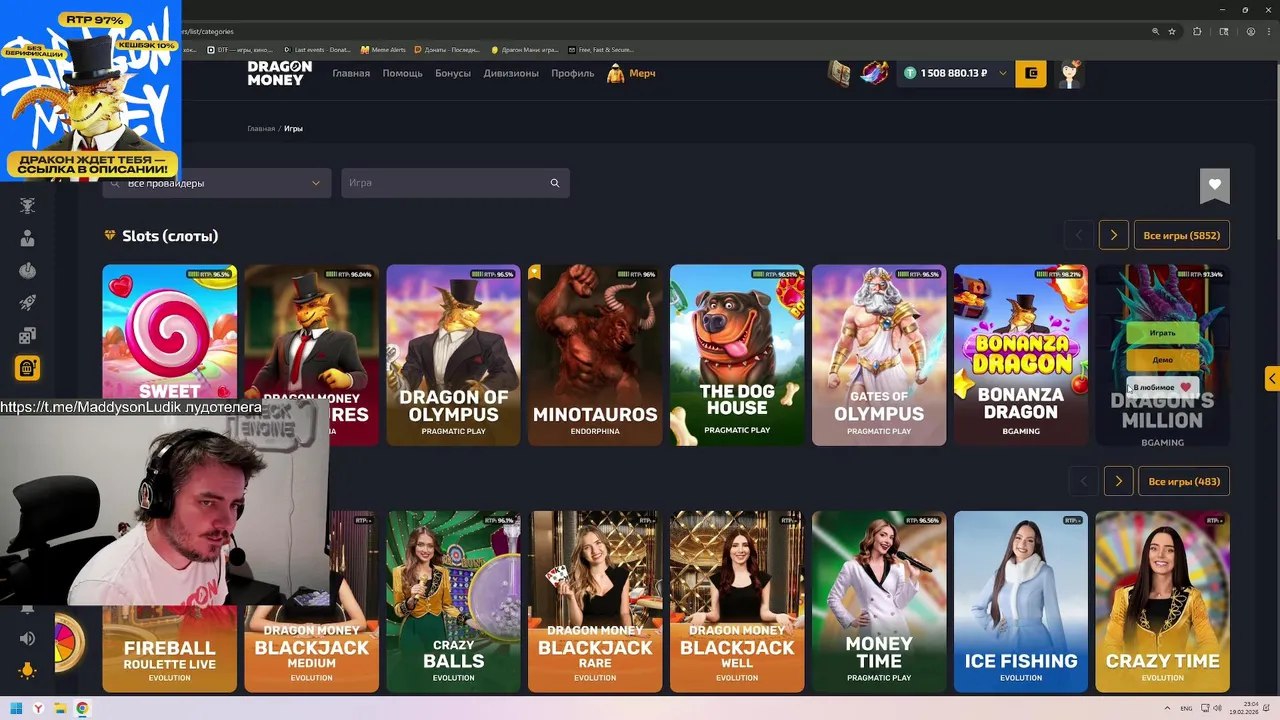
Task: Click 'Играть' on Dragon's Million
Action: tap(1162, 332)
